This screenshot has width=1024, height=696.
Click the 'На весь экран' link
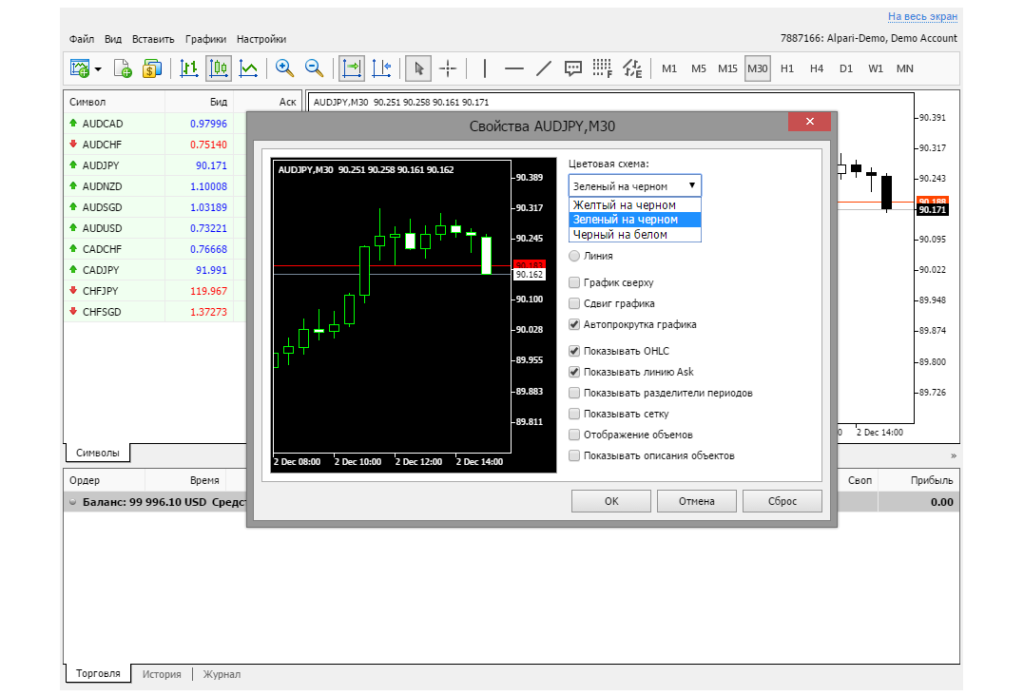coord(922,17)
